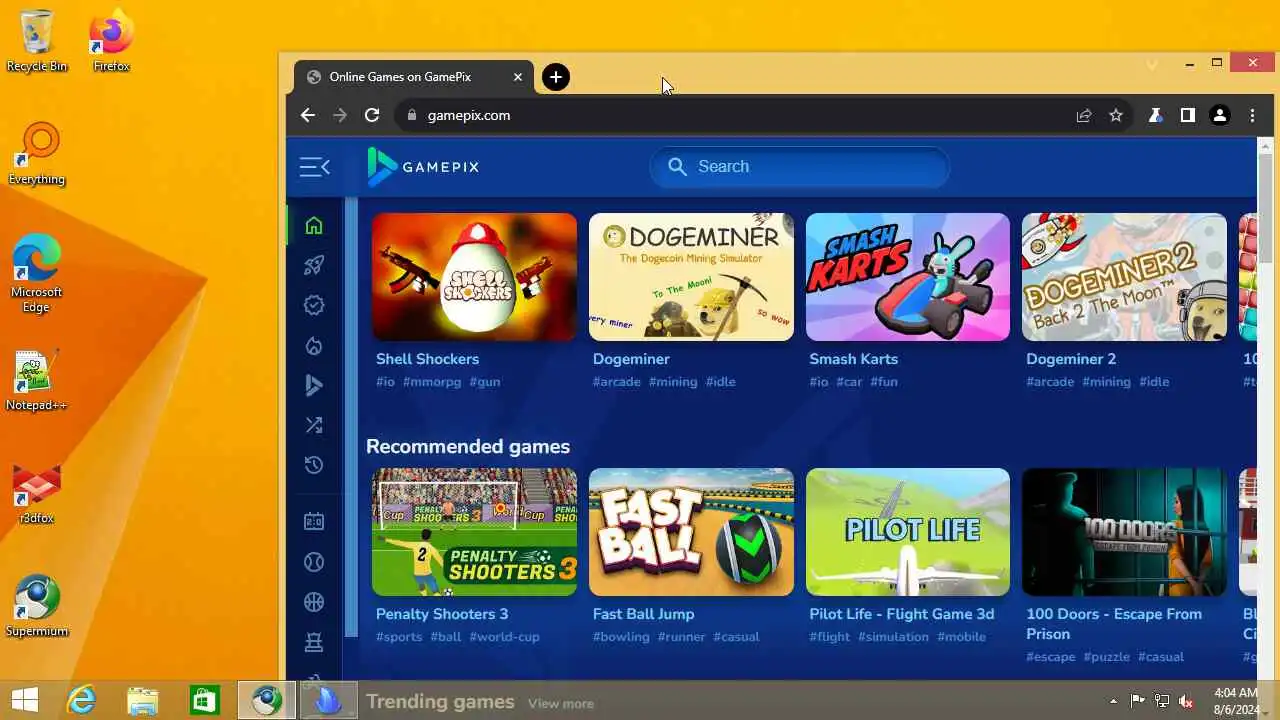Go forward in browser
Viewport: 1280px width, 720px height.
pyautogui.click(x=340, y=115)
